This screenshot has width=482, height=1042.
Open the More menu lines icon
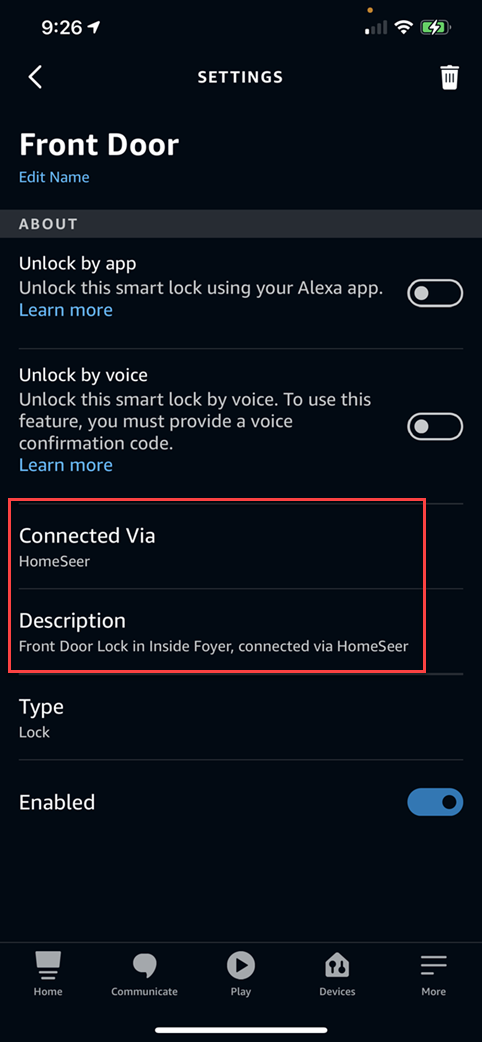coord(433,965)
